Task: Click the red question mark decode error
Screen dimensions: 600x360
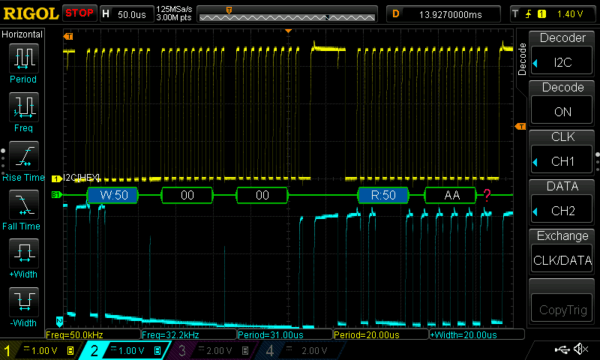Action: (487, 195)
